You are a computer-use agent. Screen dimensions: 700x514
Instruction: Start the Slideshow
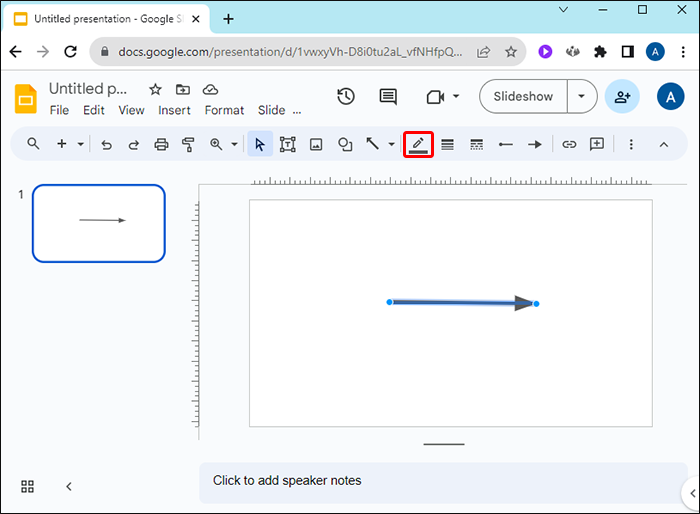pos(523,96)
